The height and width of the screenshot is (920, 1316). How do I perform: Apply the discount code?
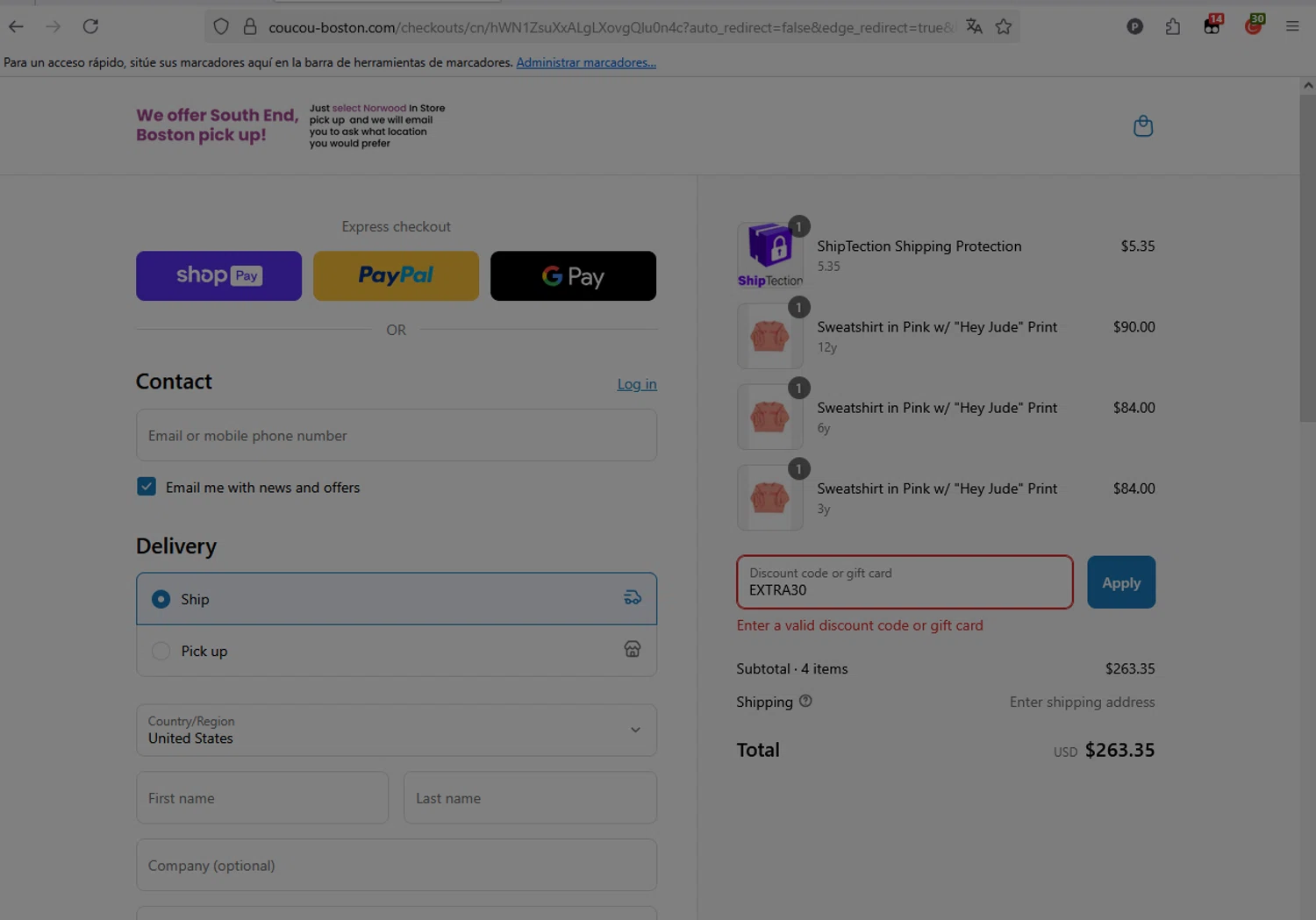coord(1121,582)
